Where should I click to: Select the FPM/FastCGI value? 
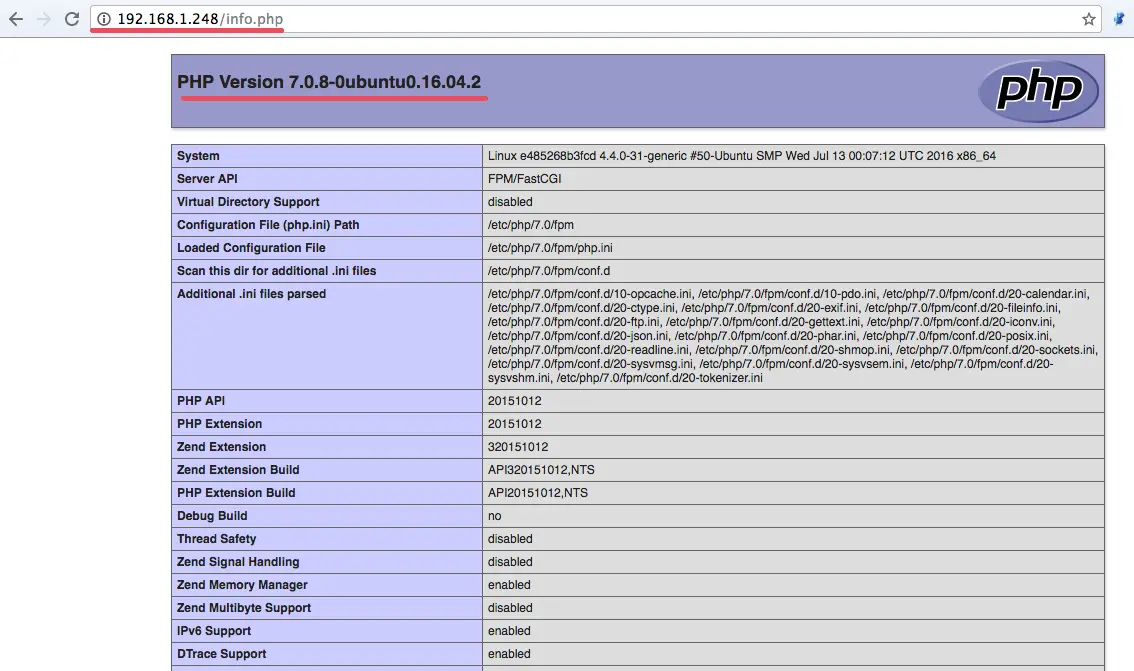click(x=524, y=179)
